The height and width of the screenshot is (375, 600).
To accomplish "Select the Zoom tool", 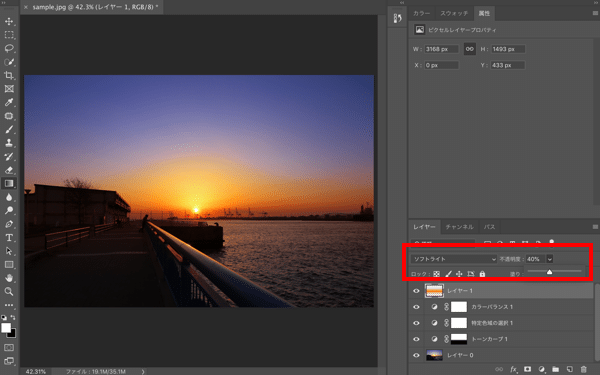I will [x=9, y=292].
